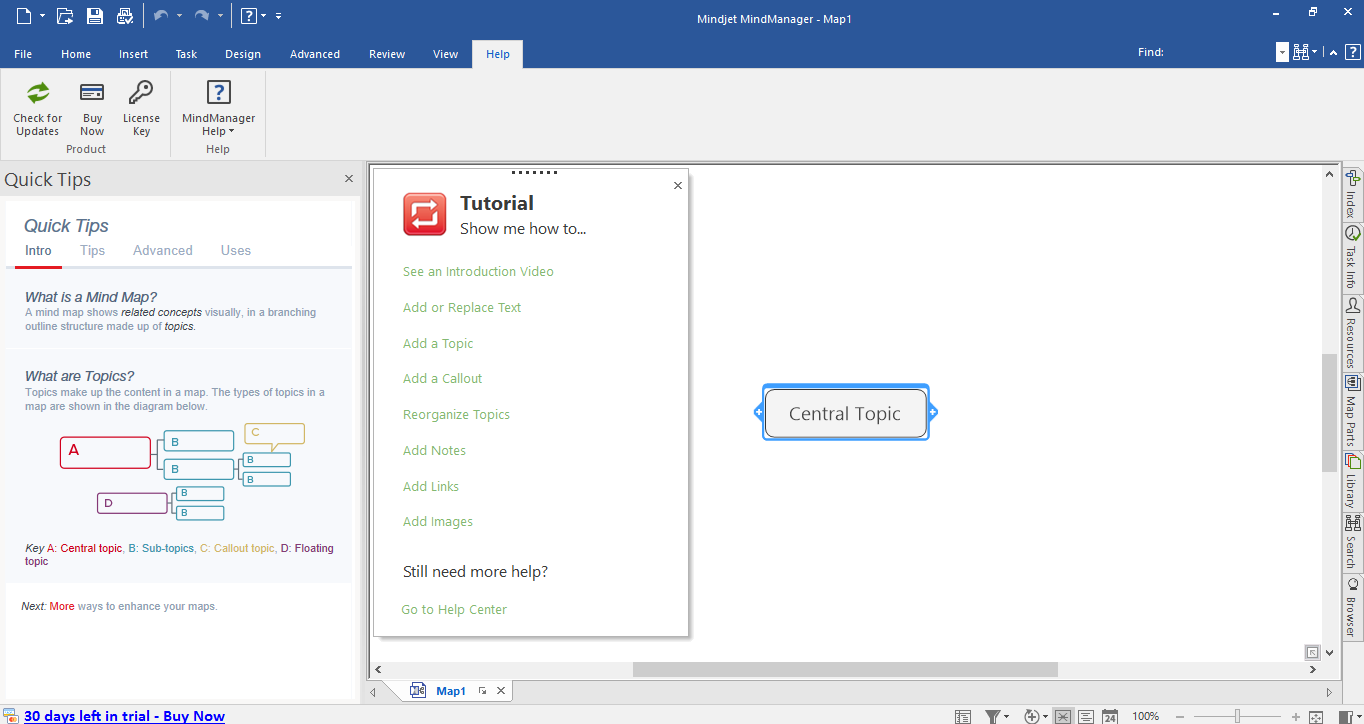Click the red Tutorial icon
This screenshot has height=724, width=1364.
tap(425, 214)
